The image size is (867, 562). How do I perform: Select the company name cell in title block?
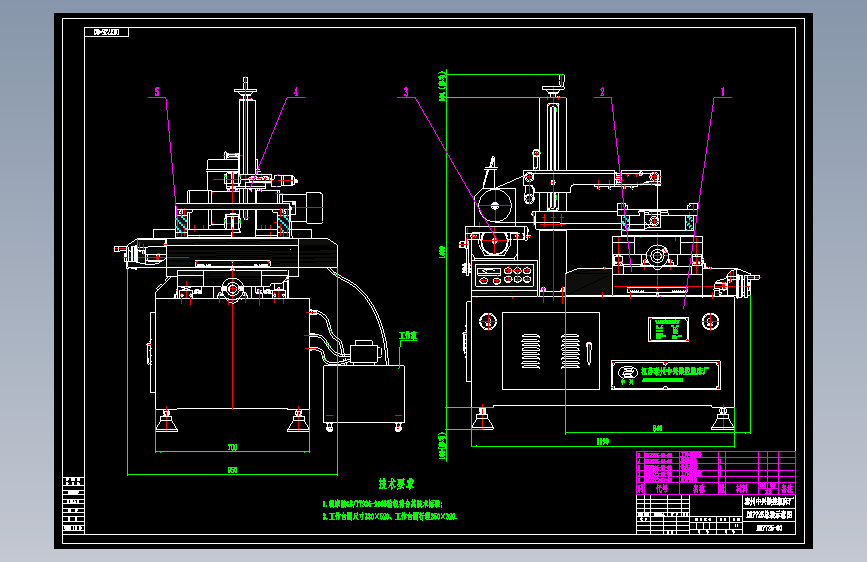point(769,502)
